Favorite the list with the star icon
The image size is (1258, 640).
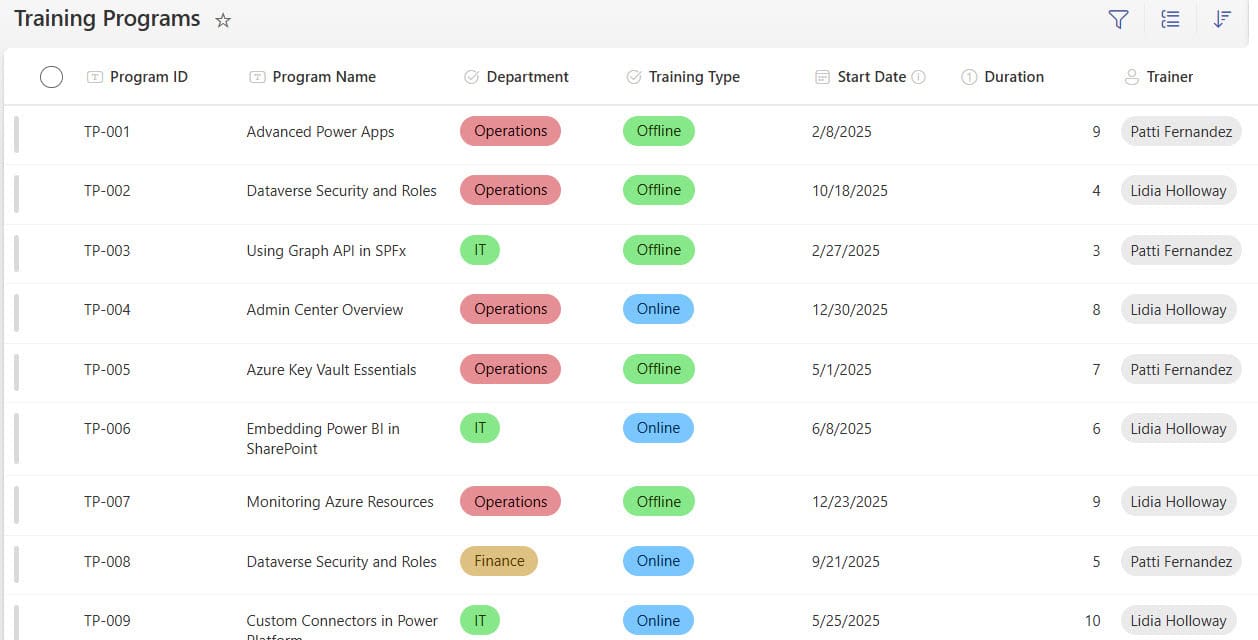coord(223,20)
